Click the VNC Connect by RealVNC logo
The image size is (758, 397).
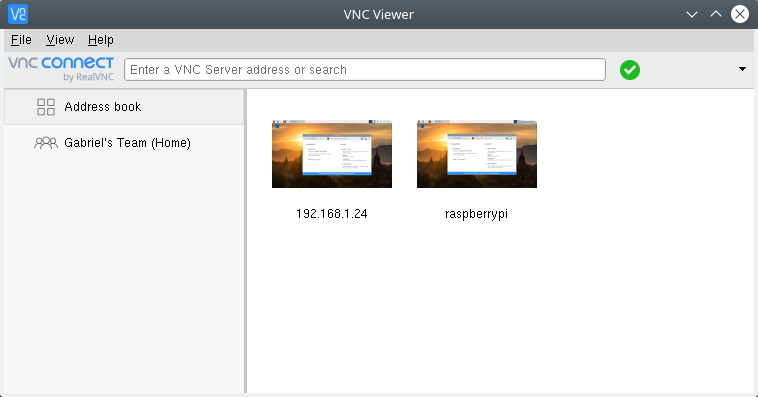click(61, 69)
